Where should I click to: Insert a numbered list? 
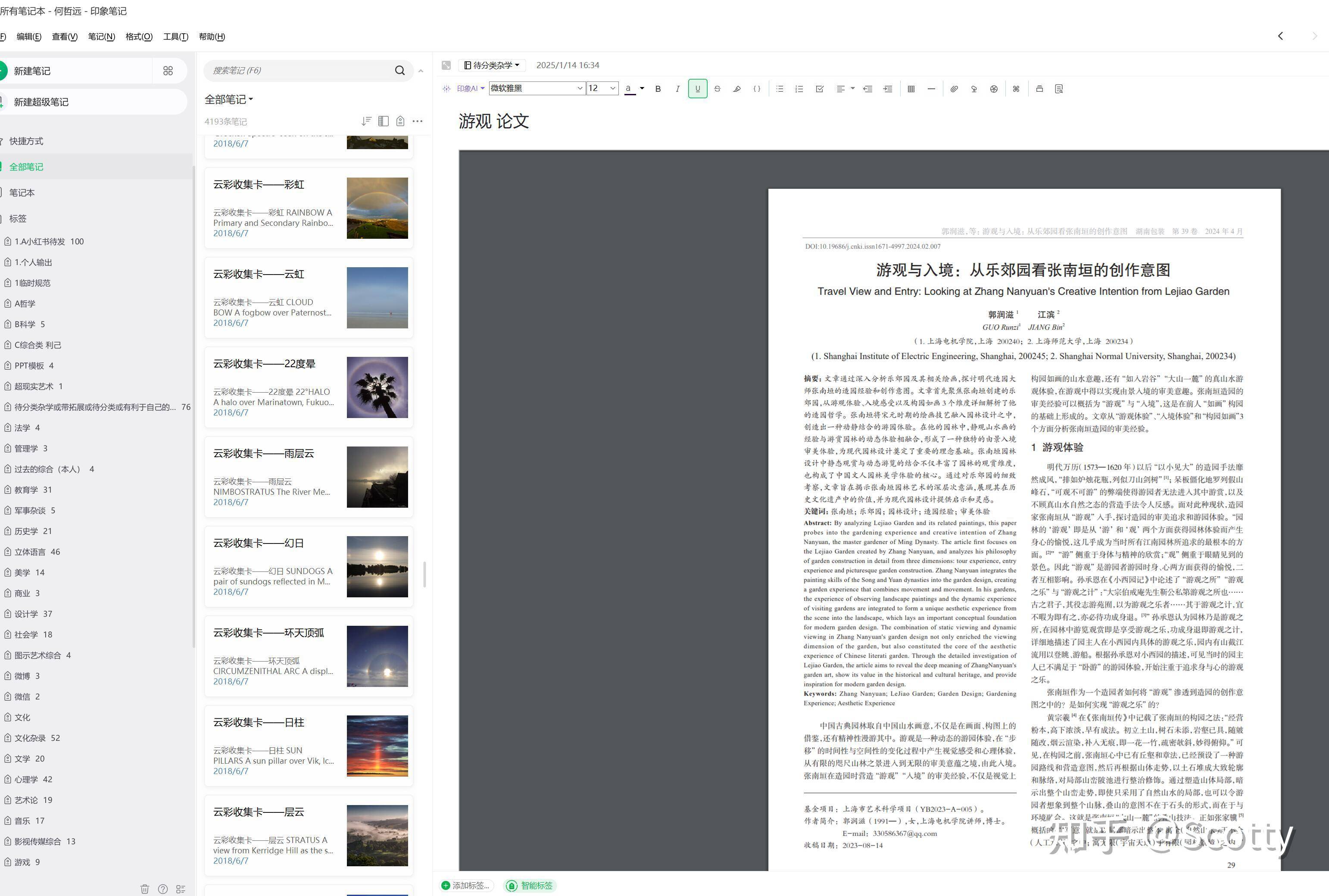(x=799, y=89)
